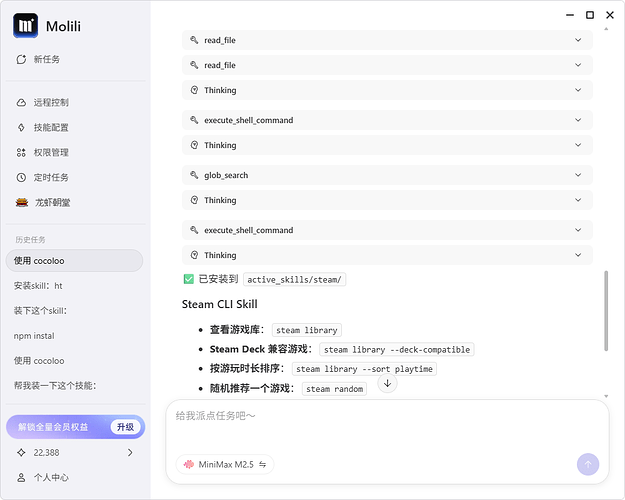Click the last Thinking lightbulb icon
This screenshot has height=500, width=625.
click(194, 255)
